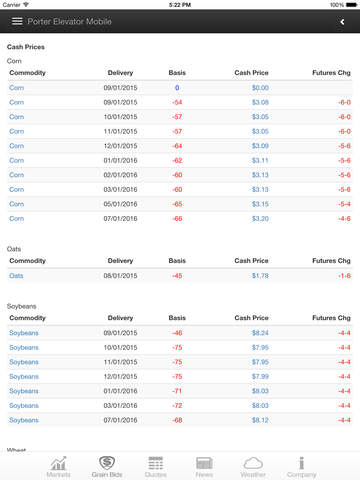Select Soybeans cash price $8.12
Screen dimensions: 360x480
(260, 420)
